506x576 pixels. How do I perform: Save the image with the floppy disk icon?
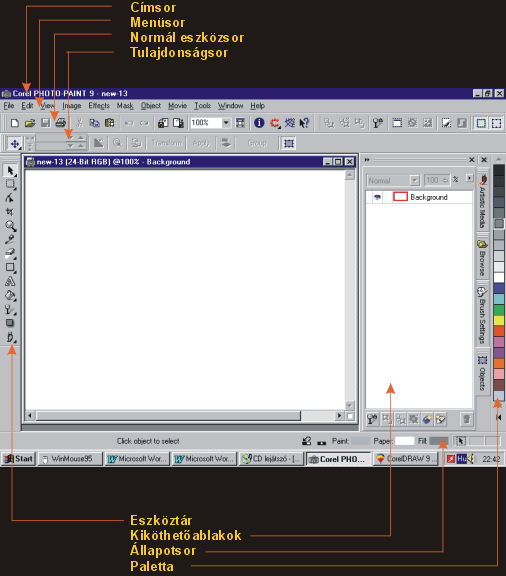tap(46, 123)
